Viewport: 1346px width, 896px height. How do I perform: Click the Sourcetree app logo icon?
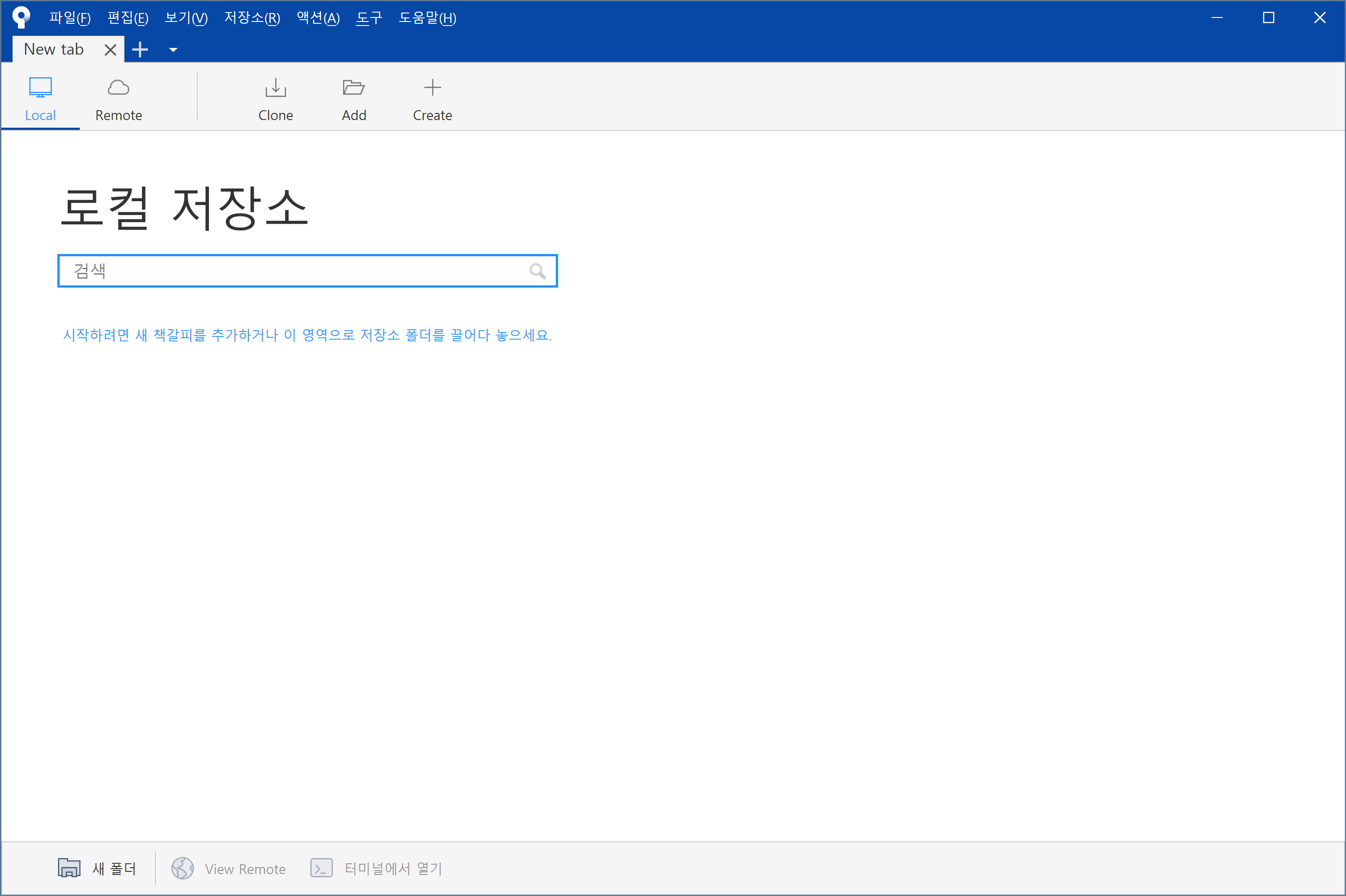[21, 17]
